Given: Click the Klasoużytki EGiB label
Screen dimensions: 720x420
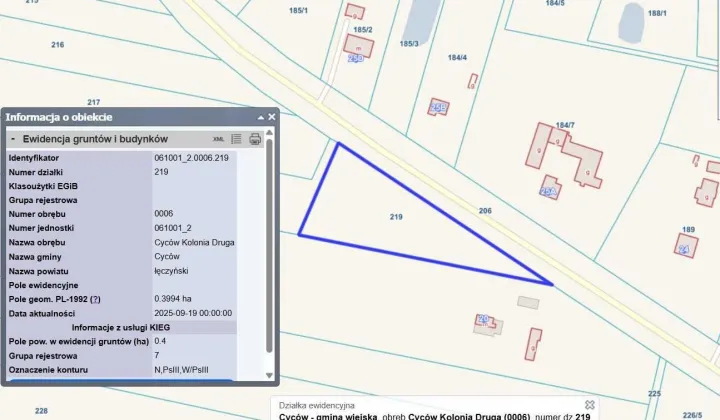Looking at the screenshot, I should pos(43,186).
